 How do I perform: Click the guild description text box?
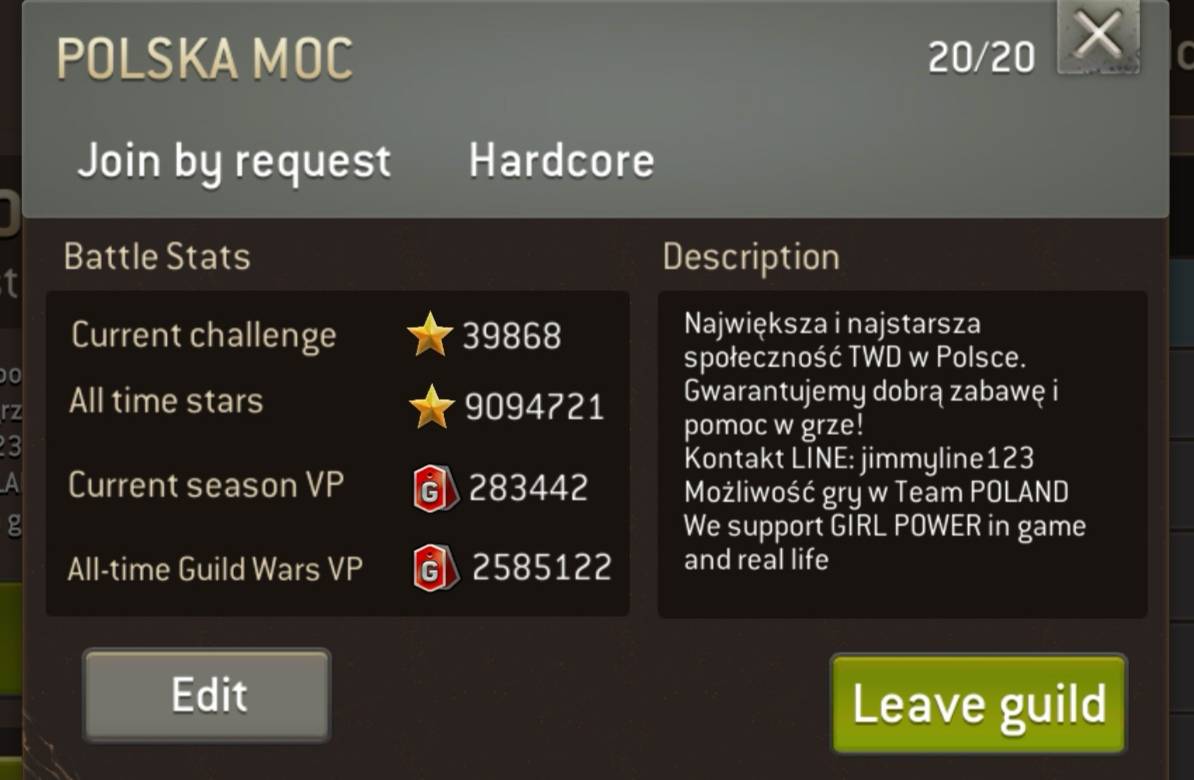tap(902, 454)
